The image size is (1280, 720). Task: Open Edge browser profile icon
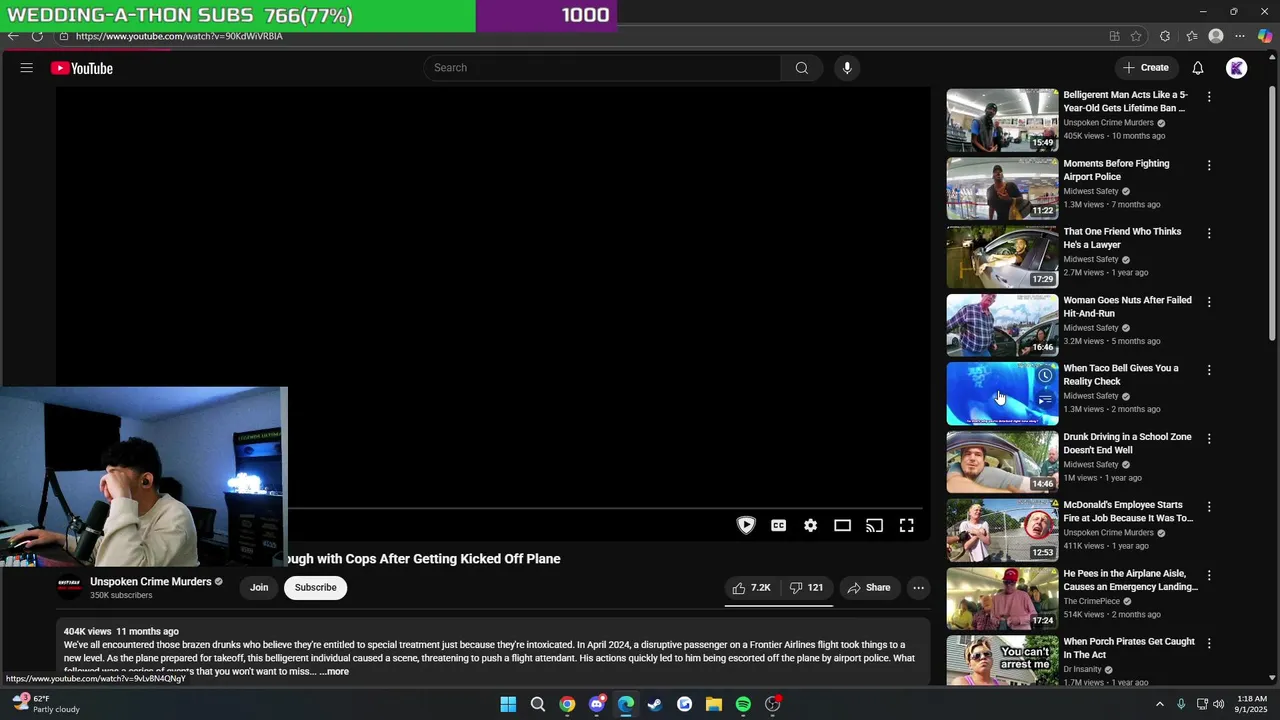tap(1216, 36)
